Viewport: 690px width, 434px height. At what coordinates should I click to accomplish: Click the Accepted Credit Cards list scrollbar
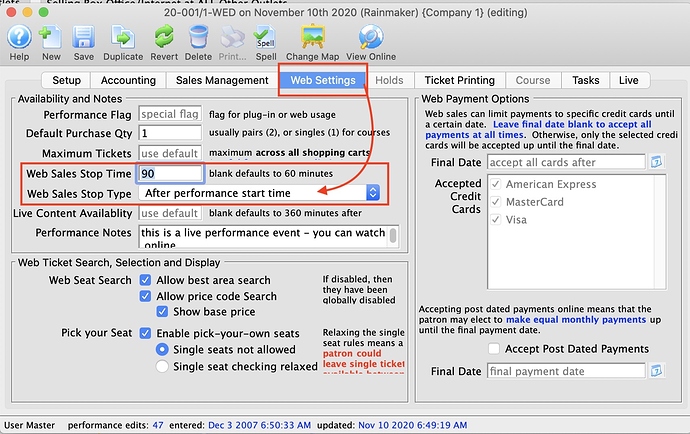[x=659, y=232]
